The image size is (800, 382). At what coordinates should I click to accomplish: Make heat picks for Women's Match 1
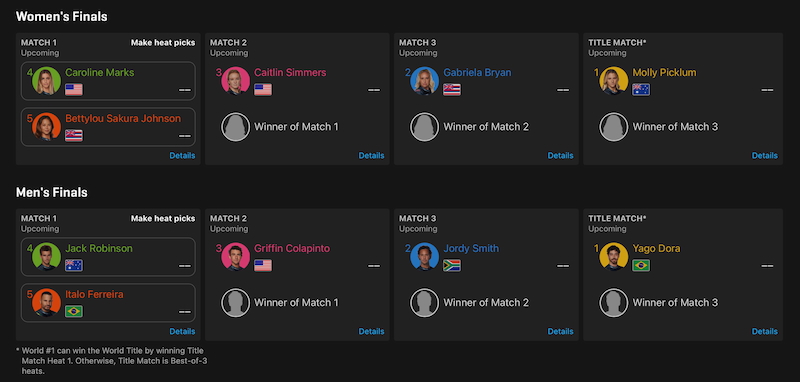click(x=163, y=43)
